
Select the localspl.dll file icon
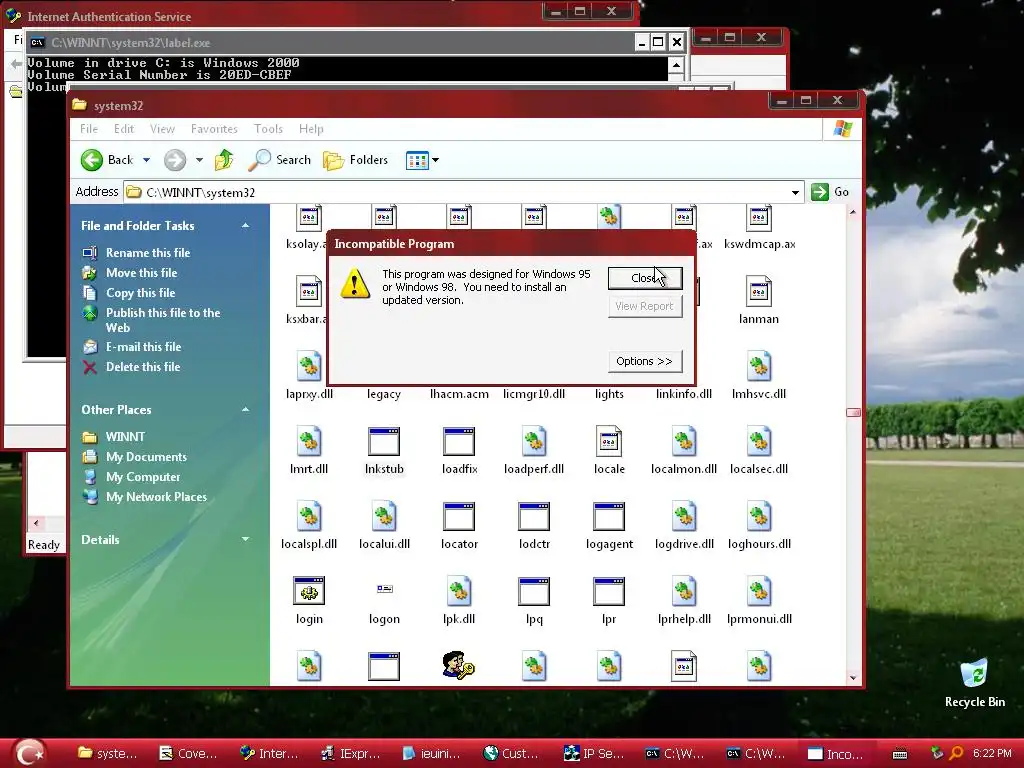pyautogui.click(x=309, y=517)
